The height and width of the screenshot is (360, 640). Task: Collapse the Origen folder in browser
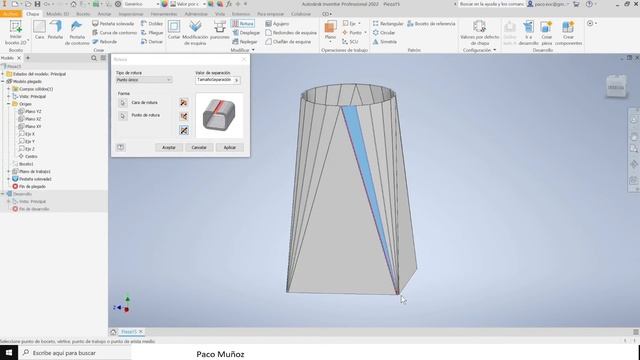tap(9, 104)
